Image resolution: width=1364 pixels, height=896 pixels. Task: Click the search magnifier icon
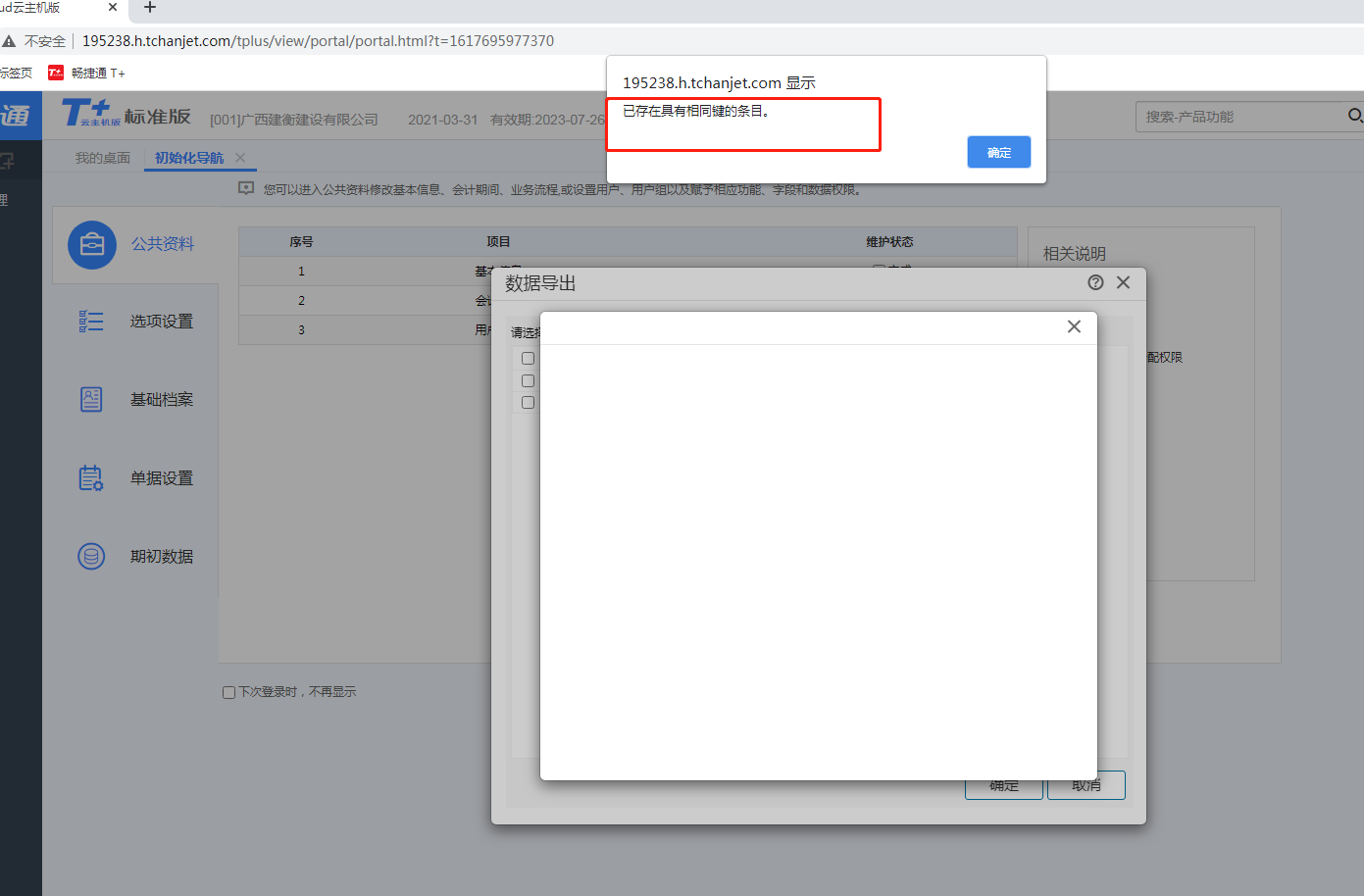[1354, 116]
